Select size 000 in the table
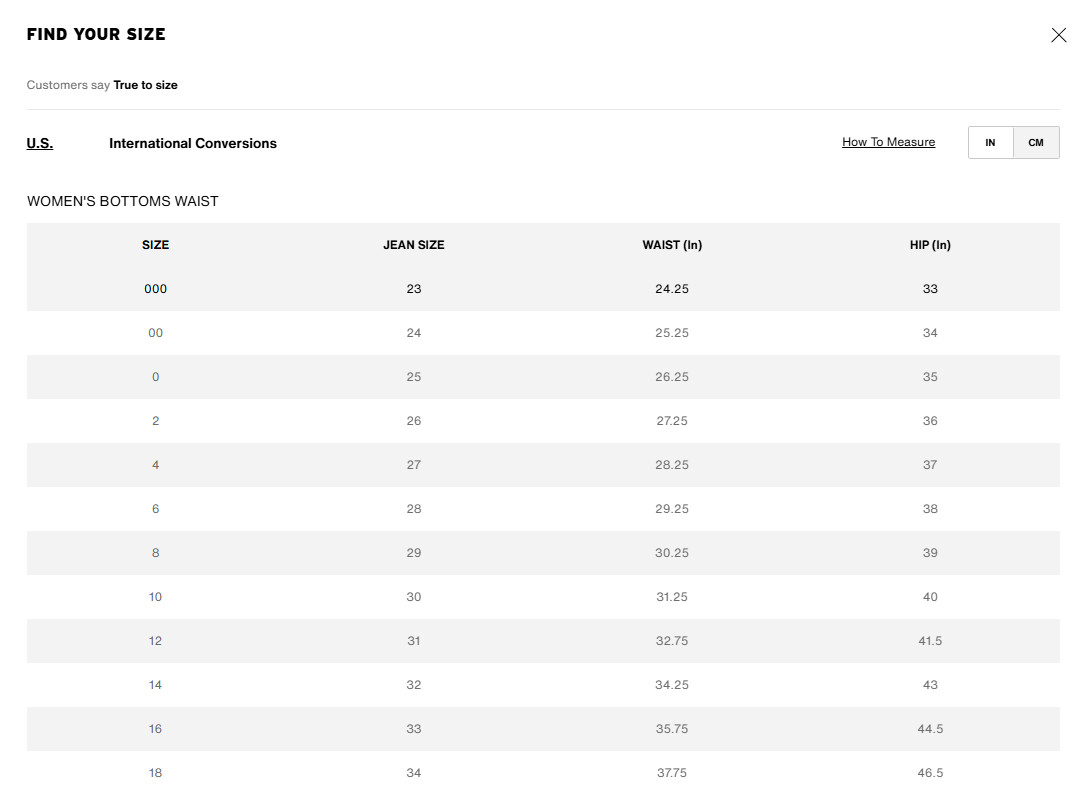Viewport: 1074px width, 804px height. click(155, 289)
